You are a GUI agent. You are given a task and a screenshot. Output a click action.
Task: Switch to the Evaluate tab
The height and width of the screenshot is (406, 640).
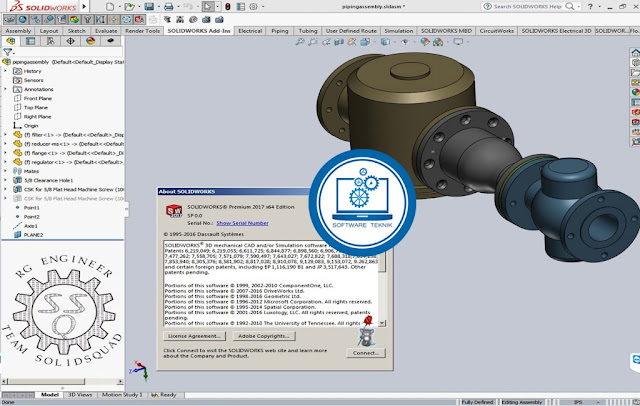pos(106,31)
